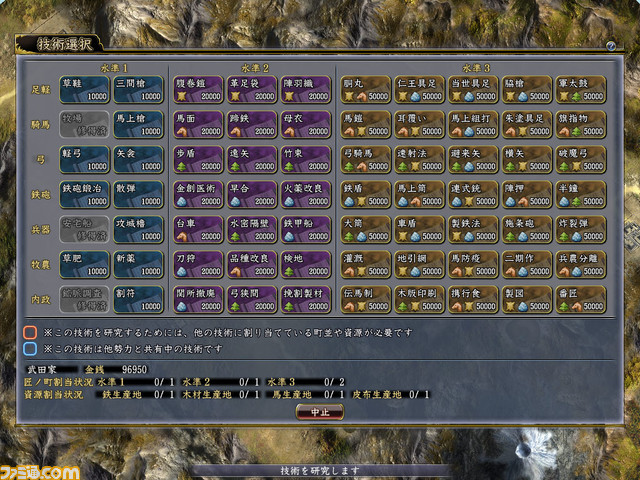Select the 歩盾 technology
640x480 pixels.
(198, 160)
